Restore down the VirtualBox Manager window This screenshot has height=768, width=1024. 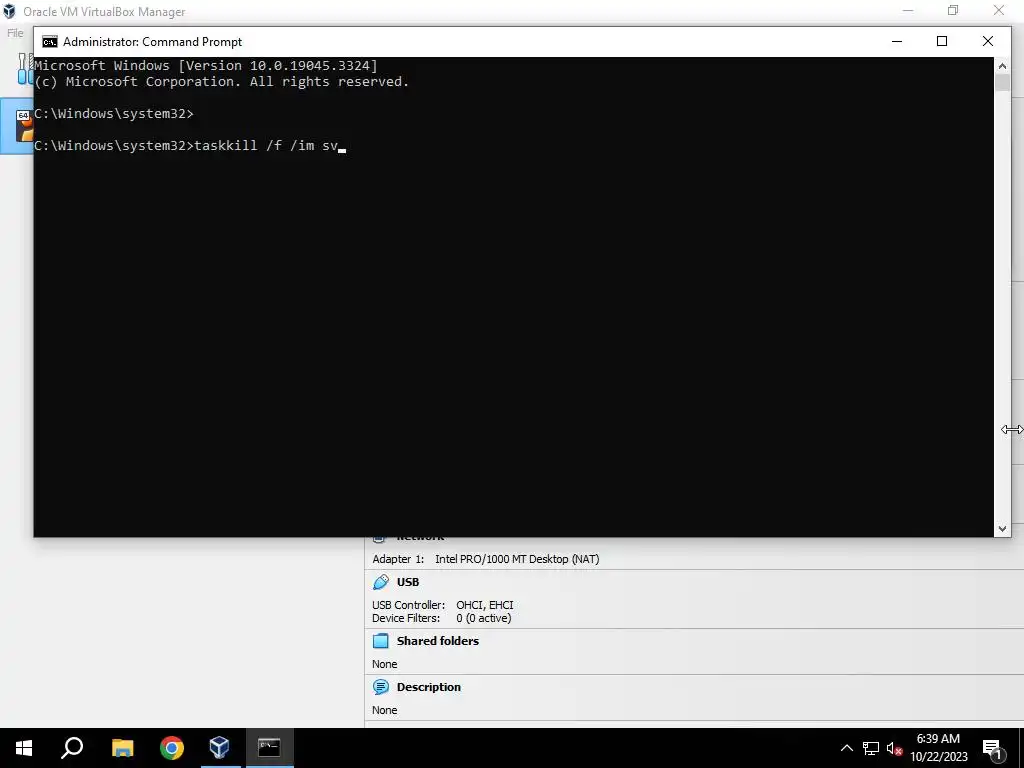tap(953, 10)
